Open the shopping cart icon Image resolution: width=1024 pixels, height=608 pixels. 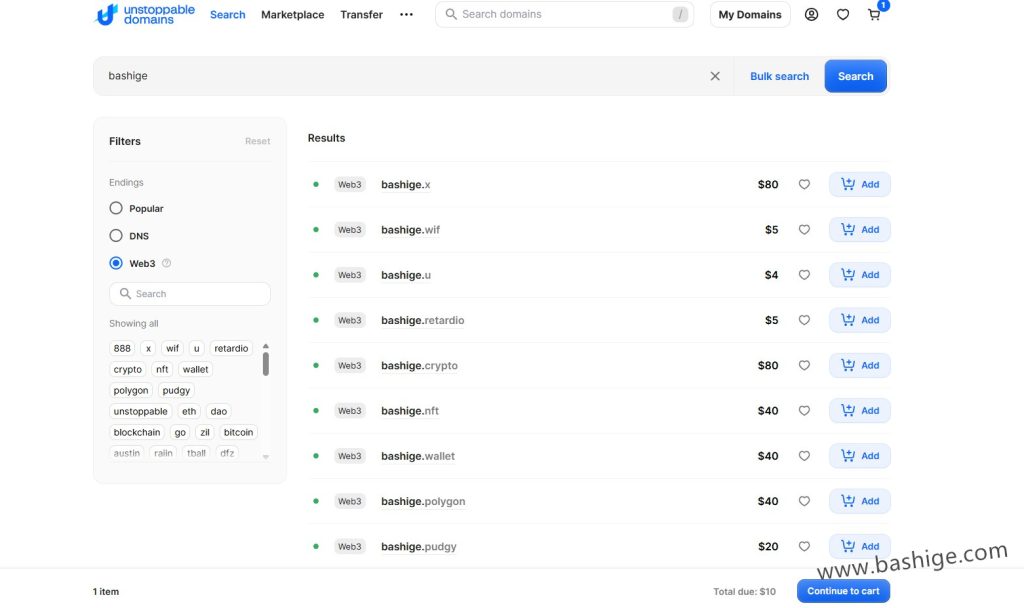pos(874,14)
